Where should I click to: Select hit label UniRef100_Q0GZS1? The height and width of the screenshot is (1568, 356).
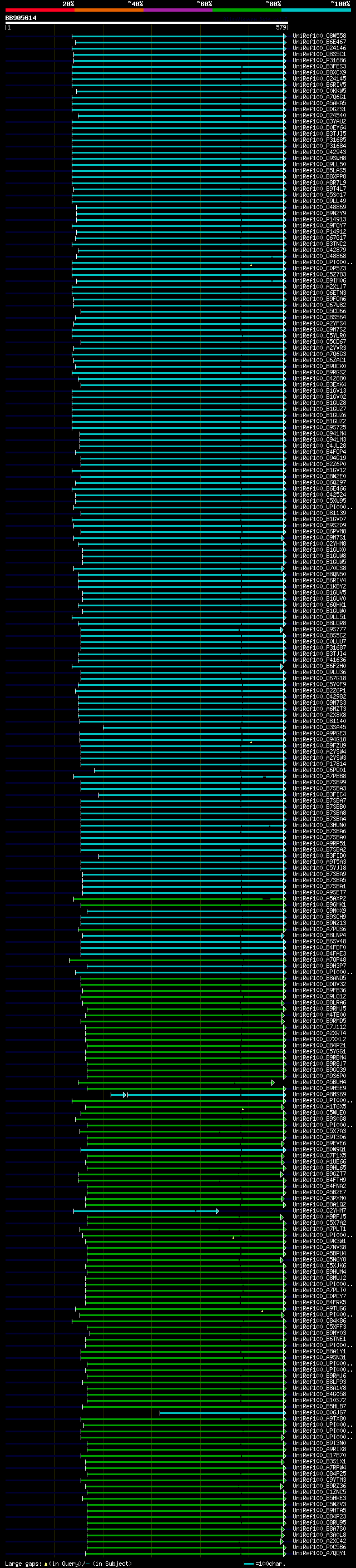(x=319, y=109)
